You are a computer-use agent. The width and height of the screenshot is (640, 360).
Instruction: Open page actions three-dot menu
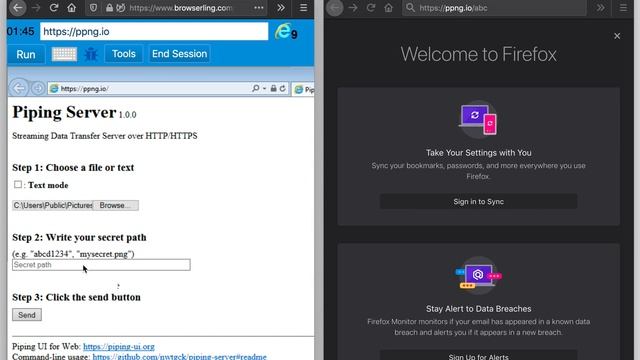pos(259,8)
